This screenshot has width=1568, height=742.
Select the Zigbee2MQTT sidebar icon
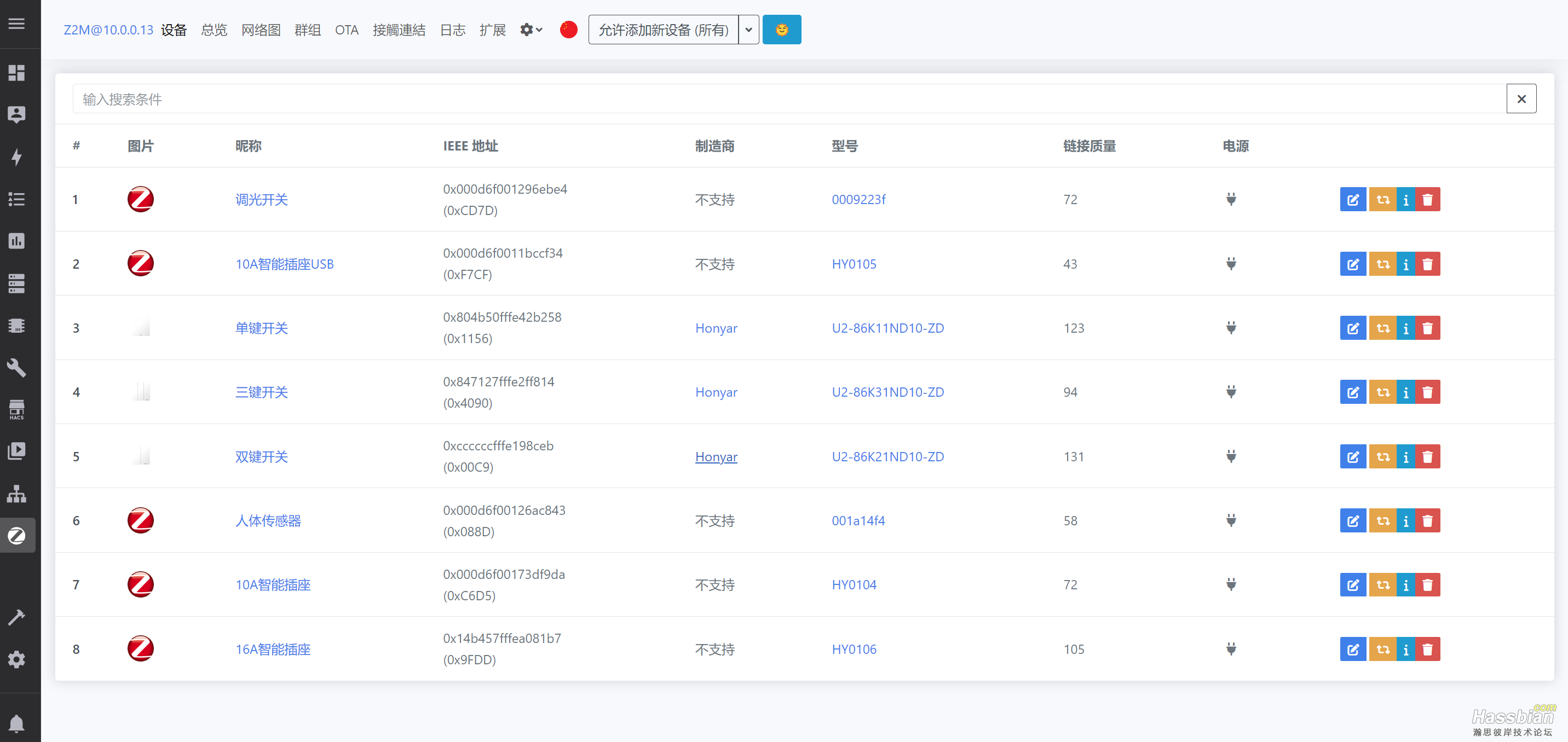pos(16,536)
